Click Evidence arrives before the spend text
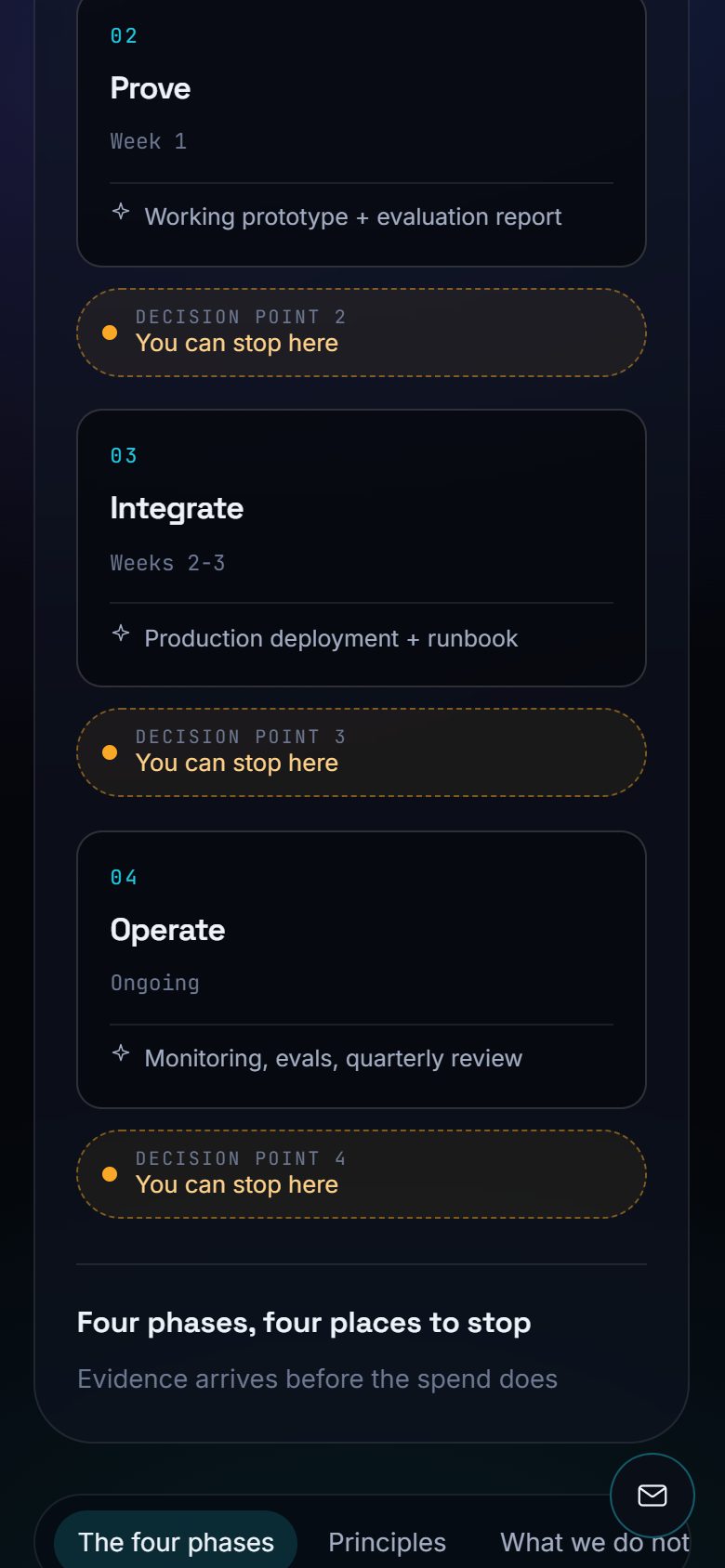This screenshot has height=1568, width=725. 317,1379
